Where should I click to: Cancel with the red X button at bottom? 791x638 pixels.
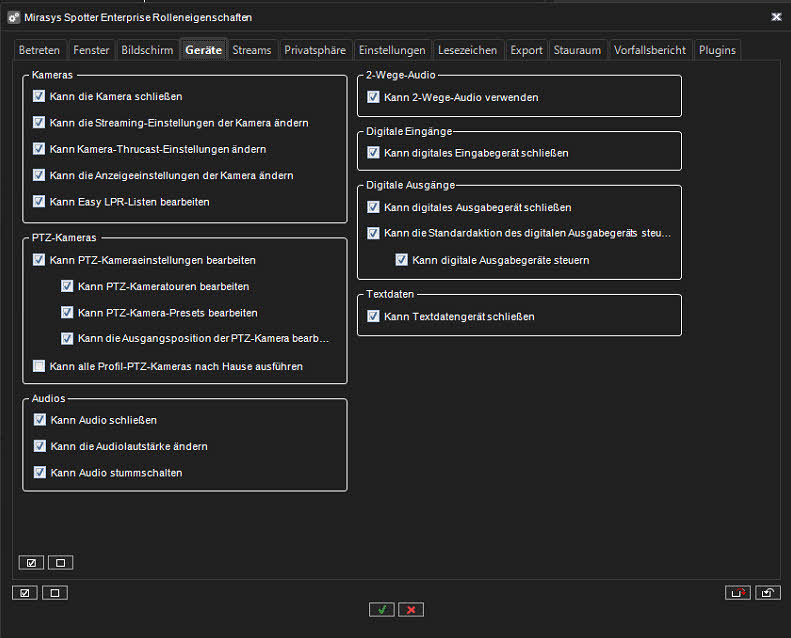click(x=411, y=609)
